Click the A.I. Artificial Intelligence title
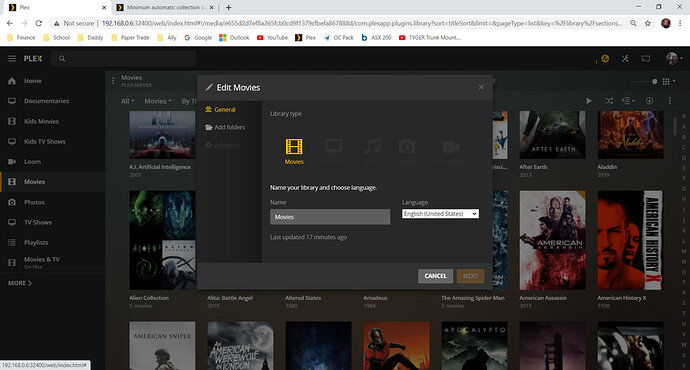Viewport: 690px width, 370px height. 160,167
